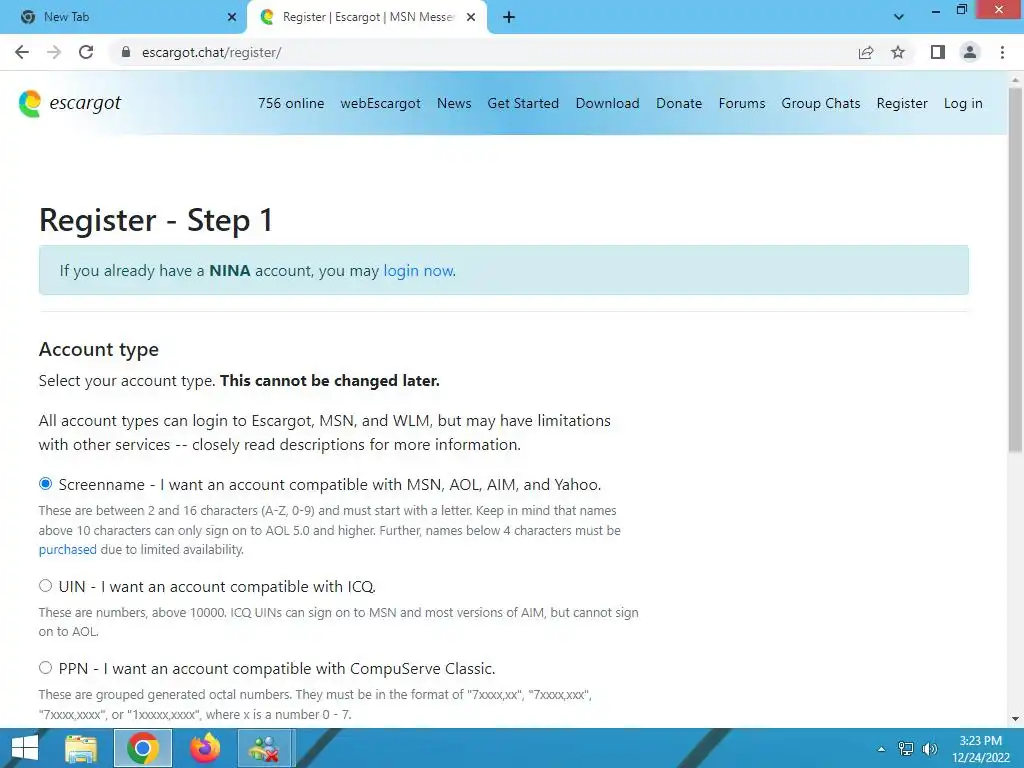Click the escargot logo
1024x768 pixels.
pos(70,103)
